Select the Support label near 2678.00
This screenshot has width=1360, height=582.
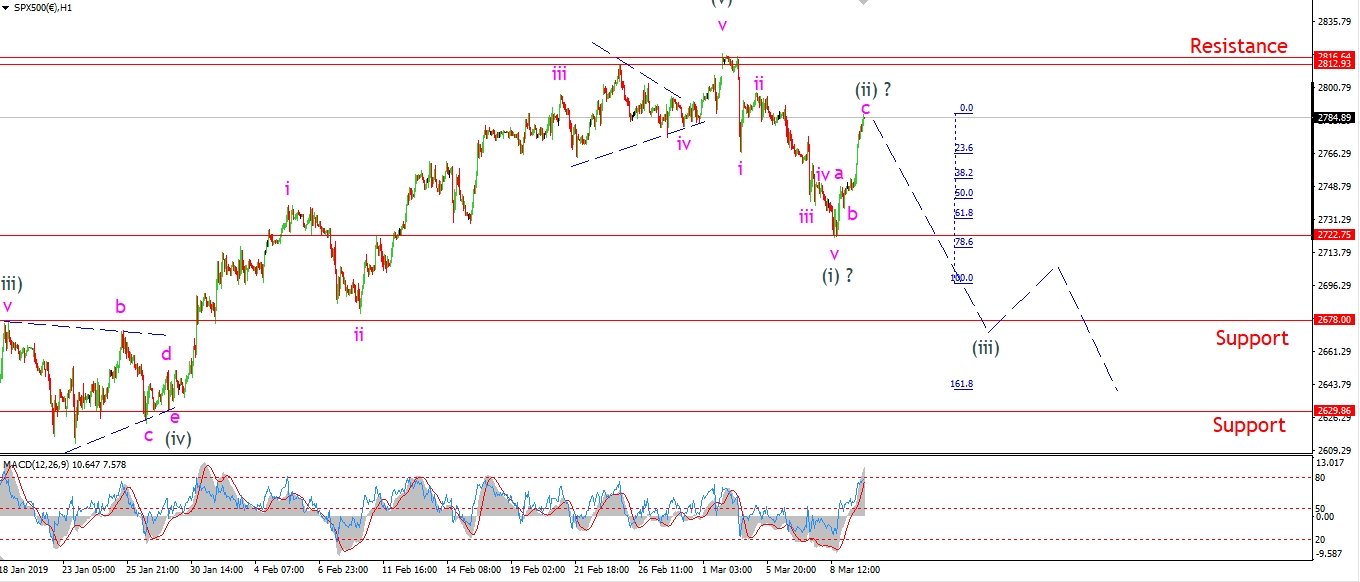point(1251,338)
